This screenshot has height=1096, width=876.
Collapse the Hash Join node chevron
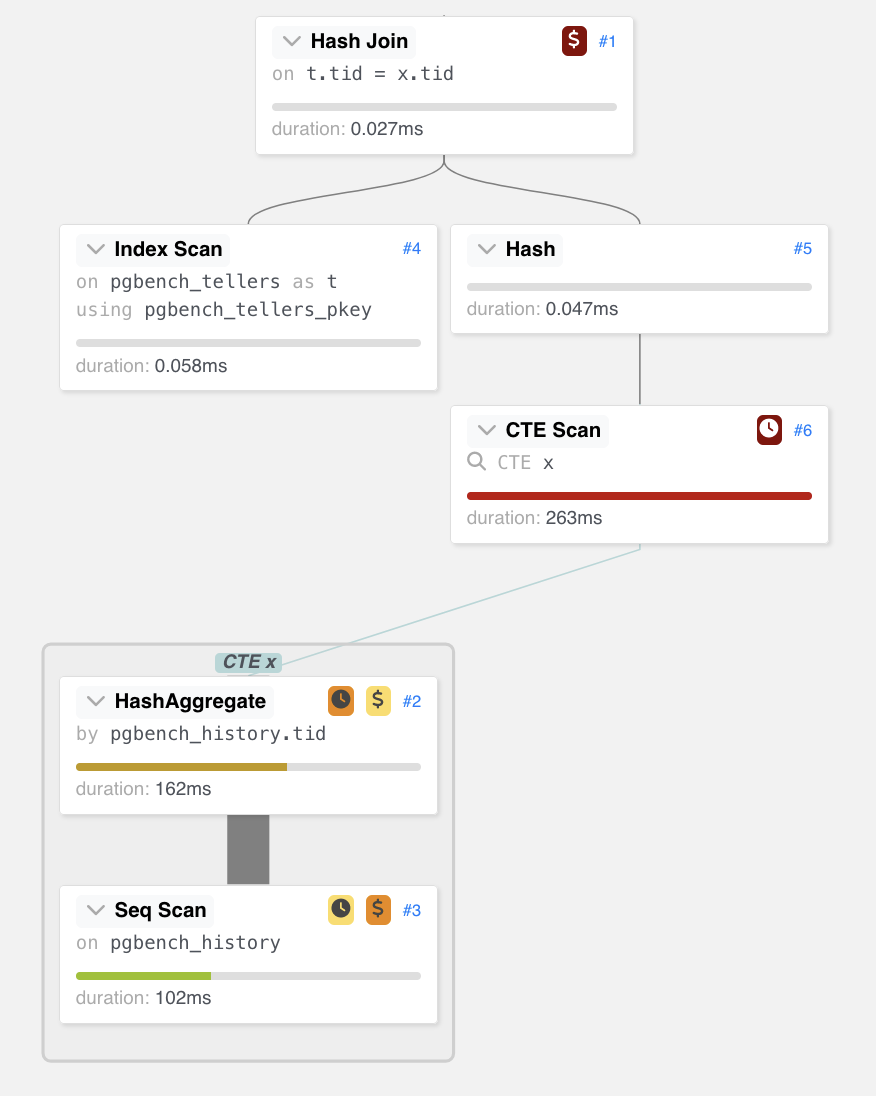coord(292,41)
